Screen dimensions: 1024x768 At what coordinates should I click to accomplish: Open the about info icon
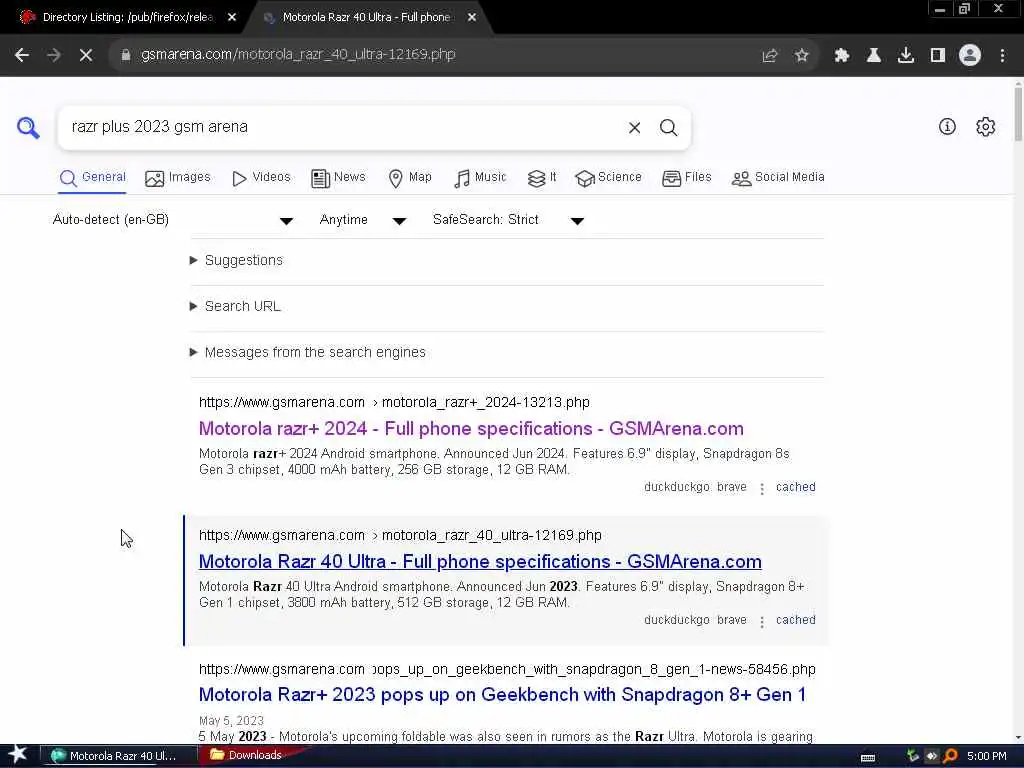[947, 127]
